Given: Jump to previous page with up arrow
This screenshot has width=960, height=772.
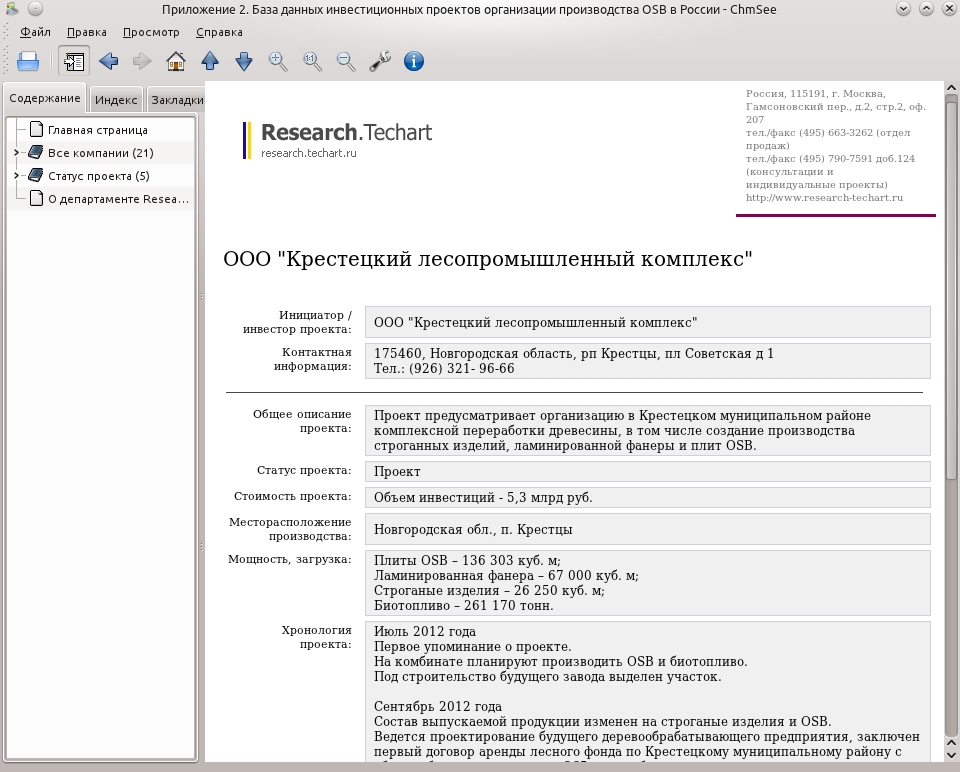Looking at the screenshot, I should (210, 61).
